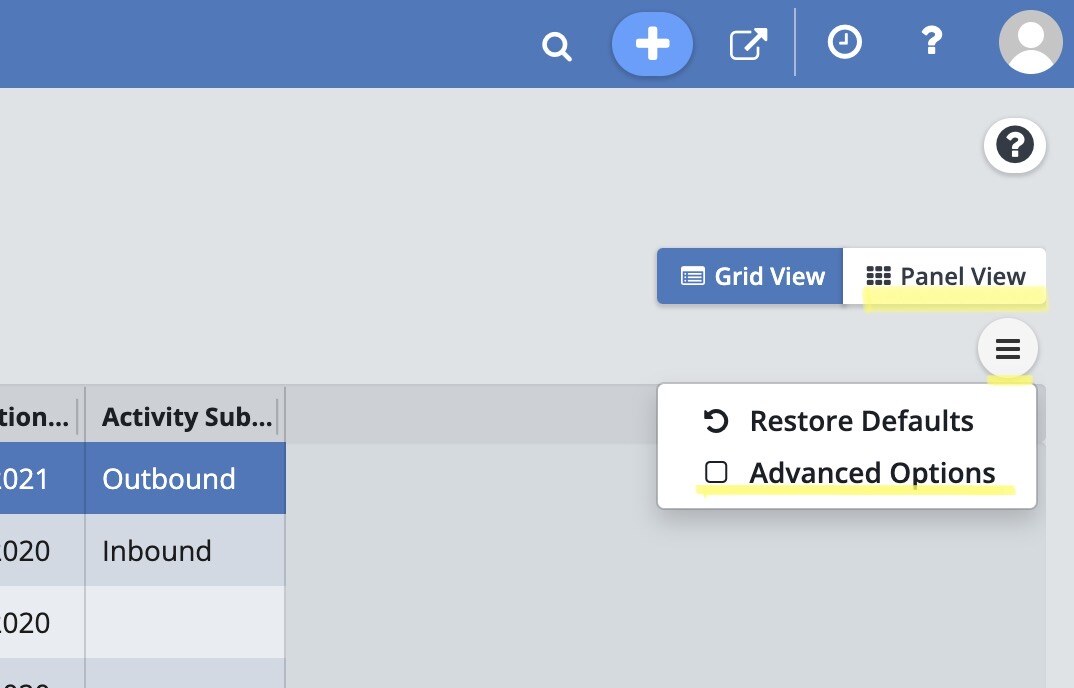1074x688 pixels.
Task: Toggle the hamburger options menu button
Action: tap(1008, 349)
